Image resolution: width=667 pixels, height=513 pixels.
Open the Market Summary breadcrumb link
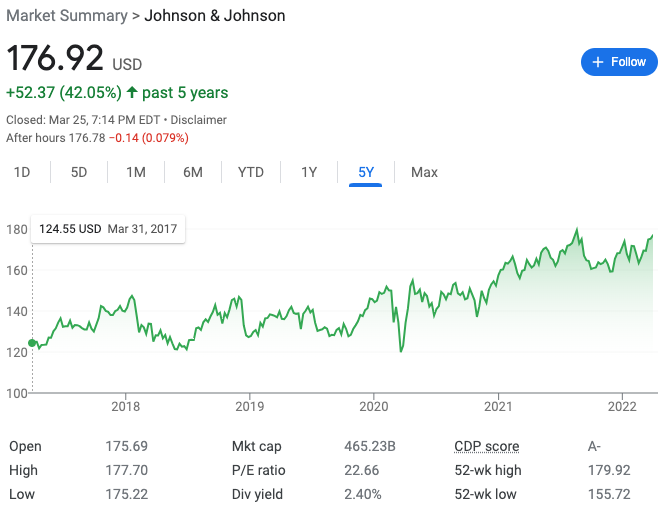(x=67, y=16)
